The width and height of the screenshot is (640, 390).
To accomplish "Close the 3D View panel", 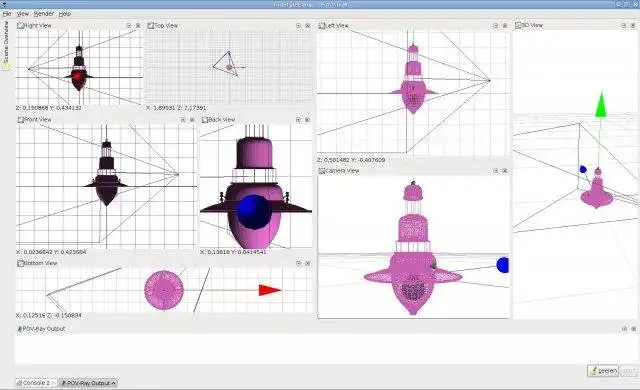I will [x=633, y=25].
